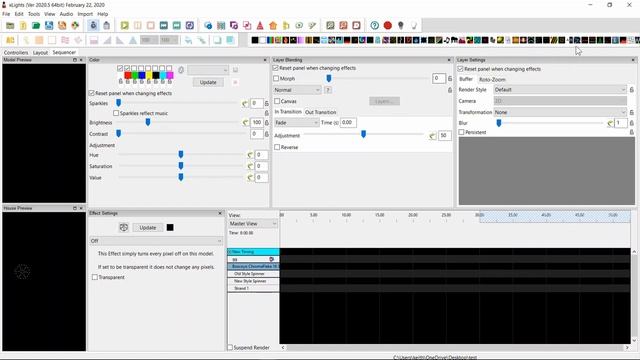Image resolution: width=640 pixels, height=360 pixels.
Task: Toggle the Suspend Render checkbox
Action: 230,347
